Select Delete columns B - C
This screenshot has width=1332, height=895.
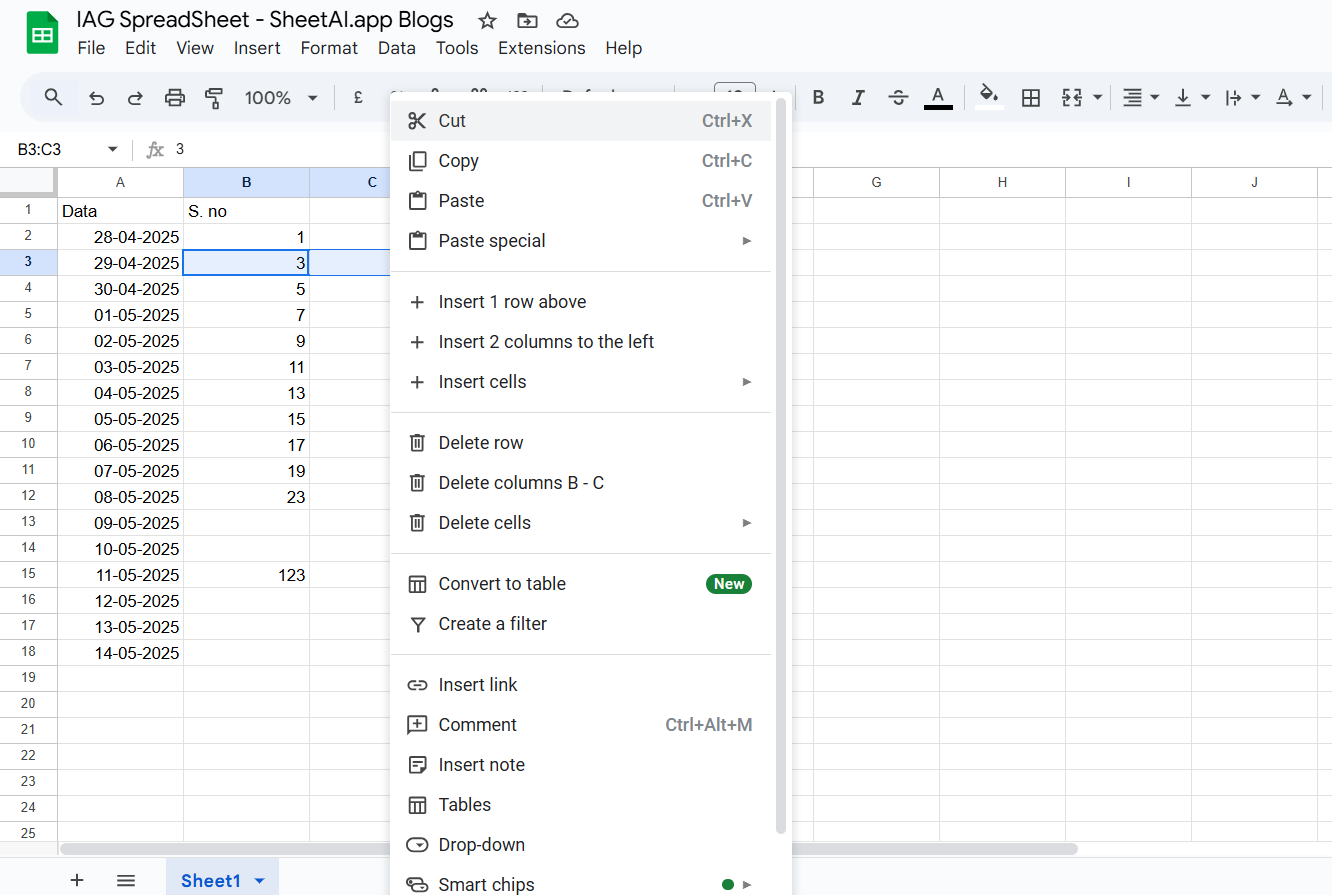581,483
